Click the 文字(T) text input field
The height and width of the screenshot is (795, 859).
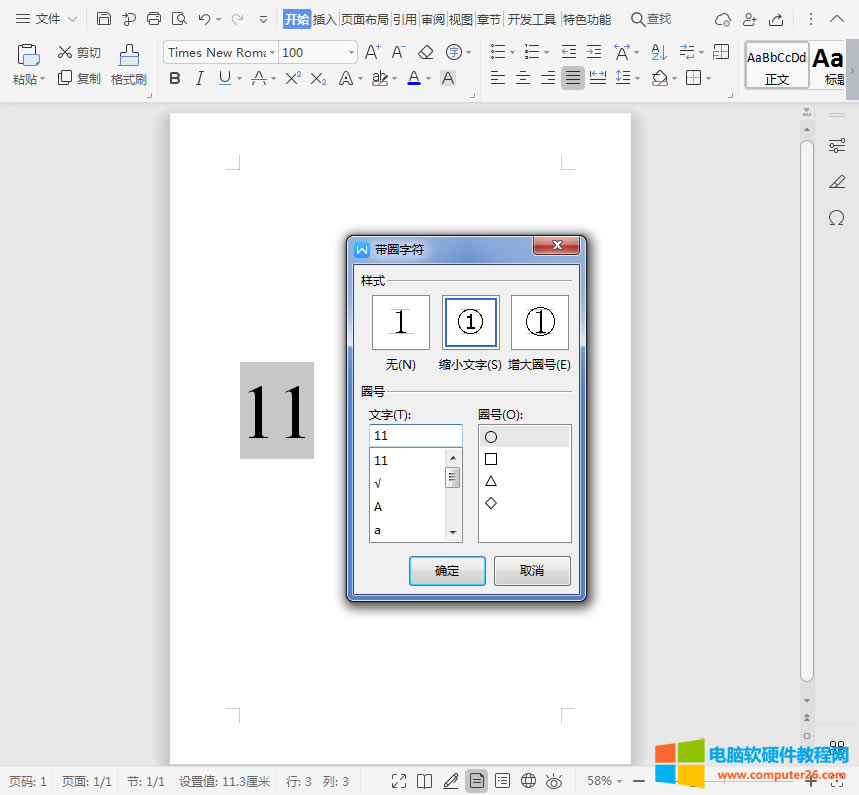click(x=415, y=436)
